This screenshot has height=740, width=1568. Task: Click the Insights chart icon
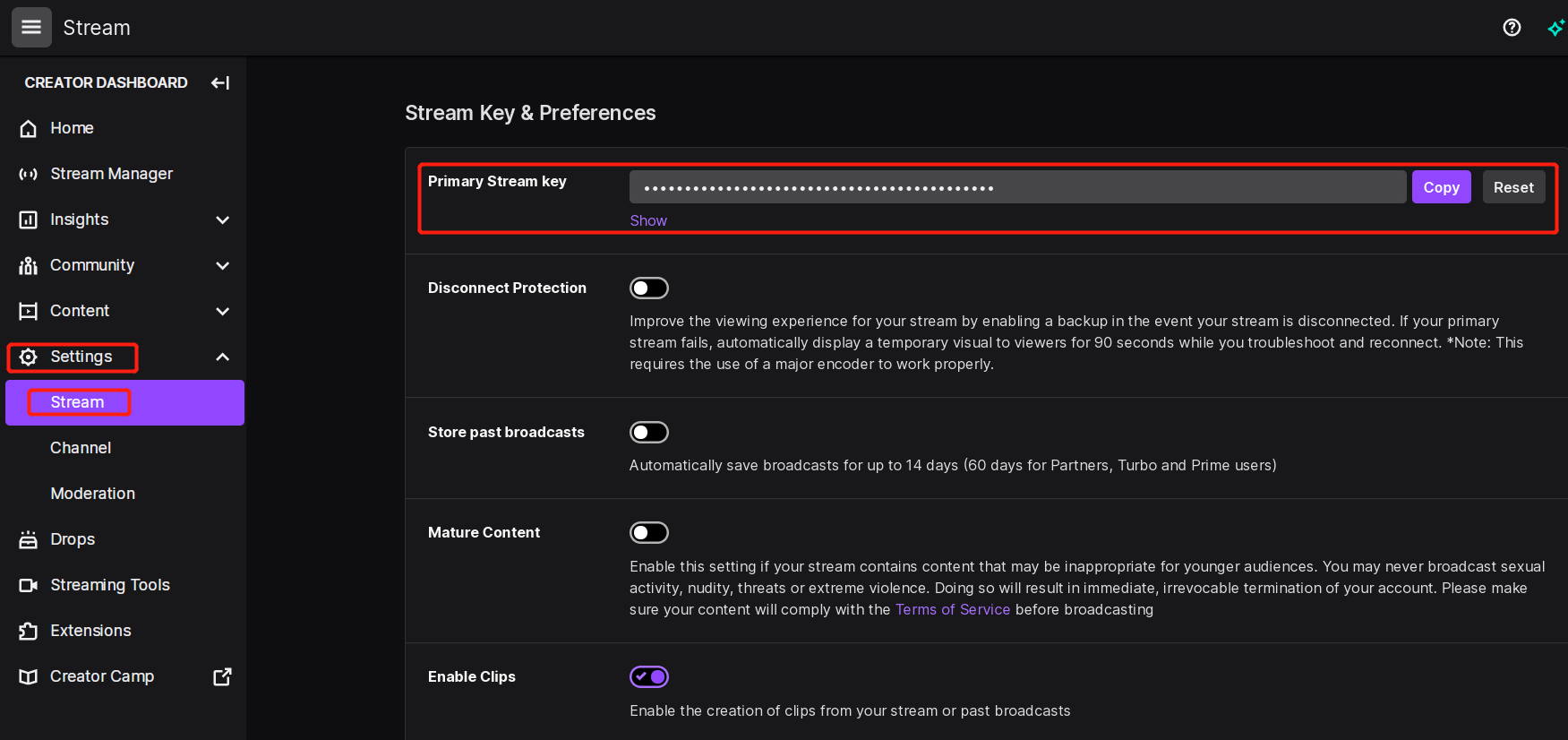tap(29, 219)
